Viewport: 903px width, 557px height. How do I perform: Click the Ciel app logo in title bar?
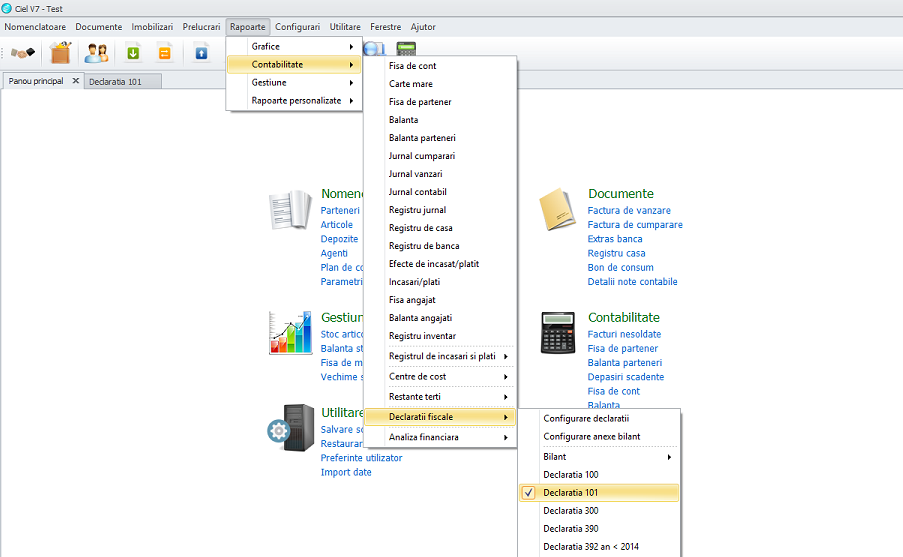pyautogui.click(x=7, y=8)
